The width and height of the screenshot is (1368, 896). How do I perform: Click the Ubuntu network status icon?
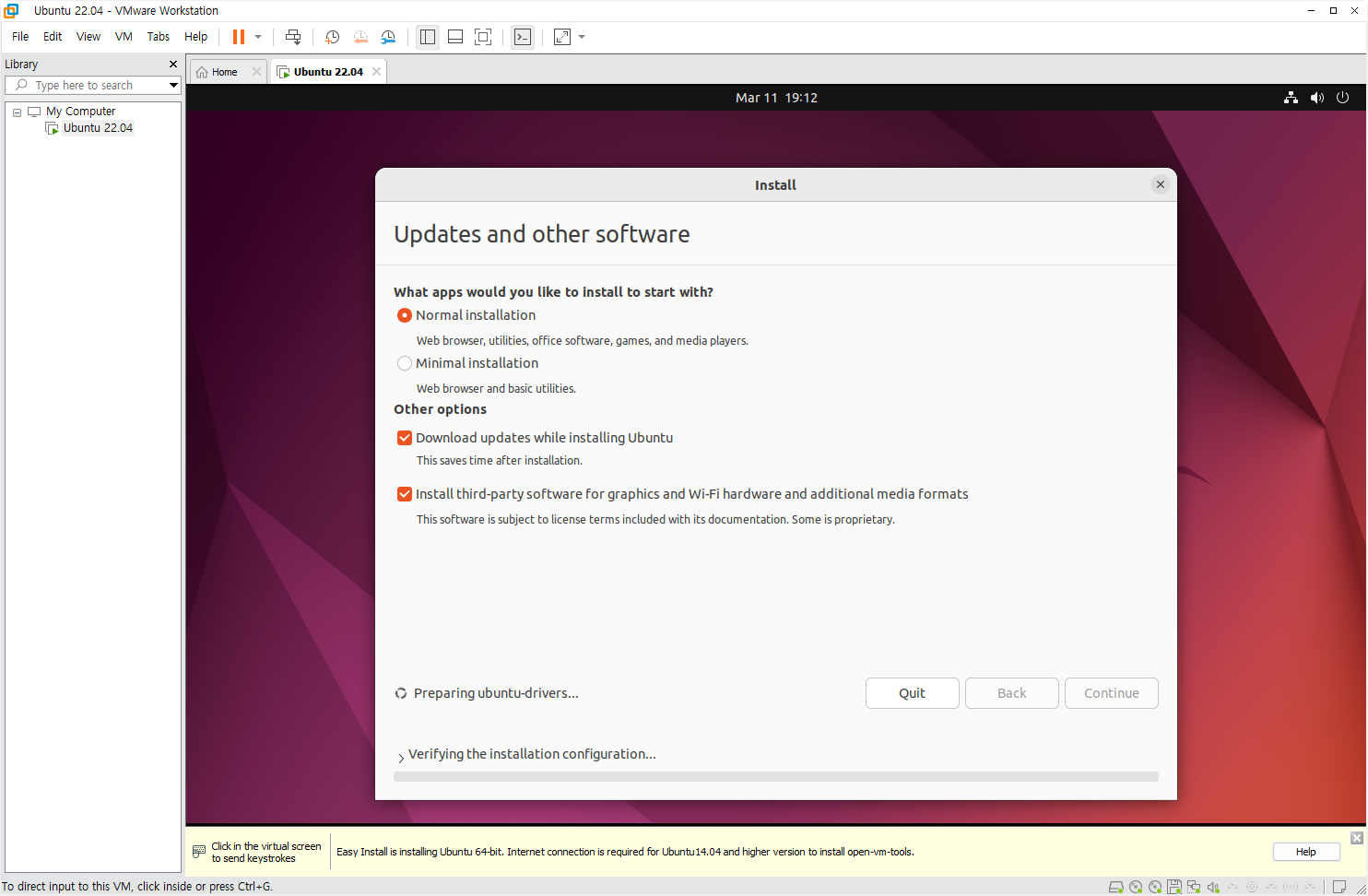point(1291,98)
